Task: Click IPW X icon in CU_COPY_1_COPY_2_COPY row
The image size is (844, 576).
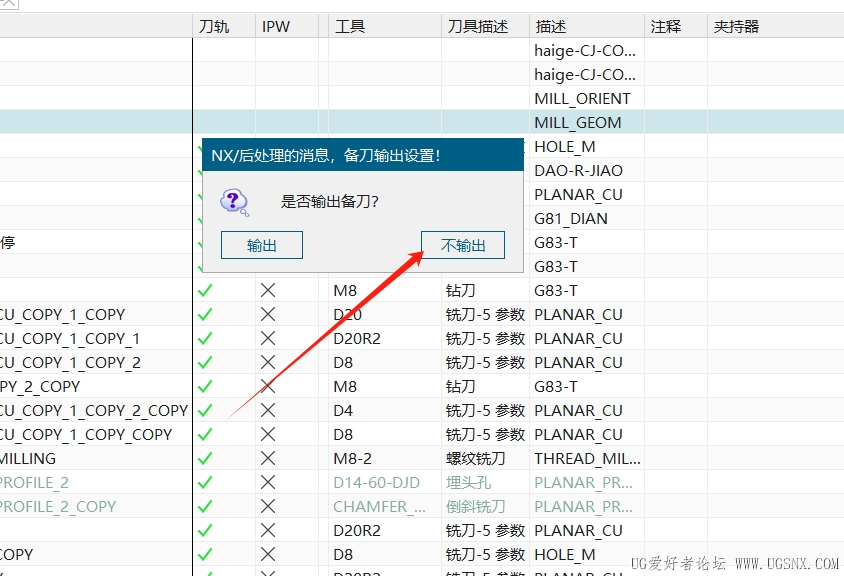Action: click(268, 411)
